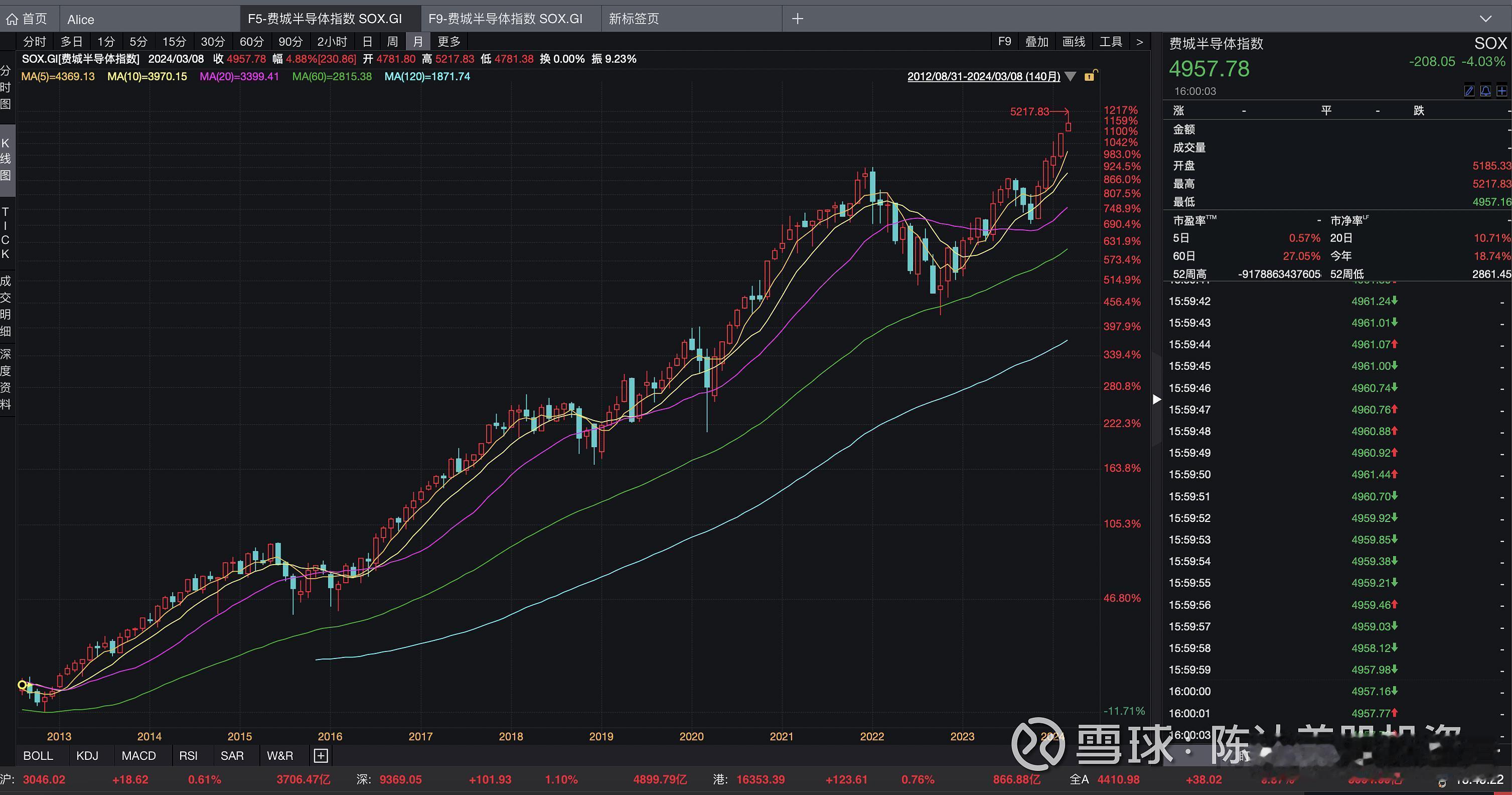Open the 叠加 overlay option
Image resolution: width=1512 pixels, height=795 pixels.
(1036, 42)
